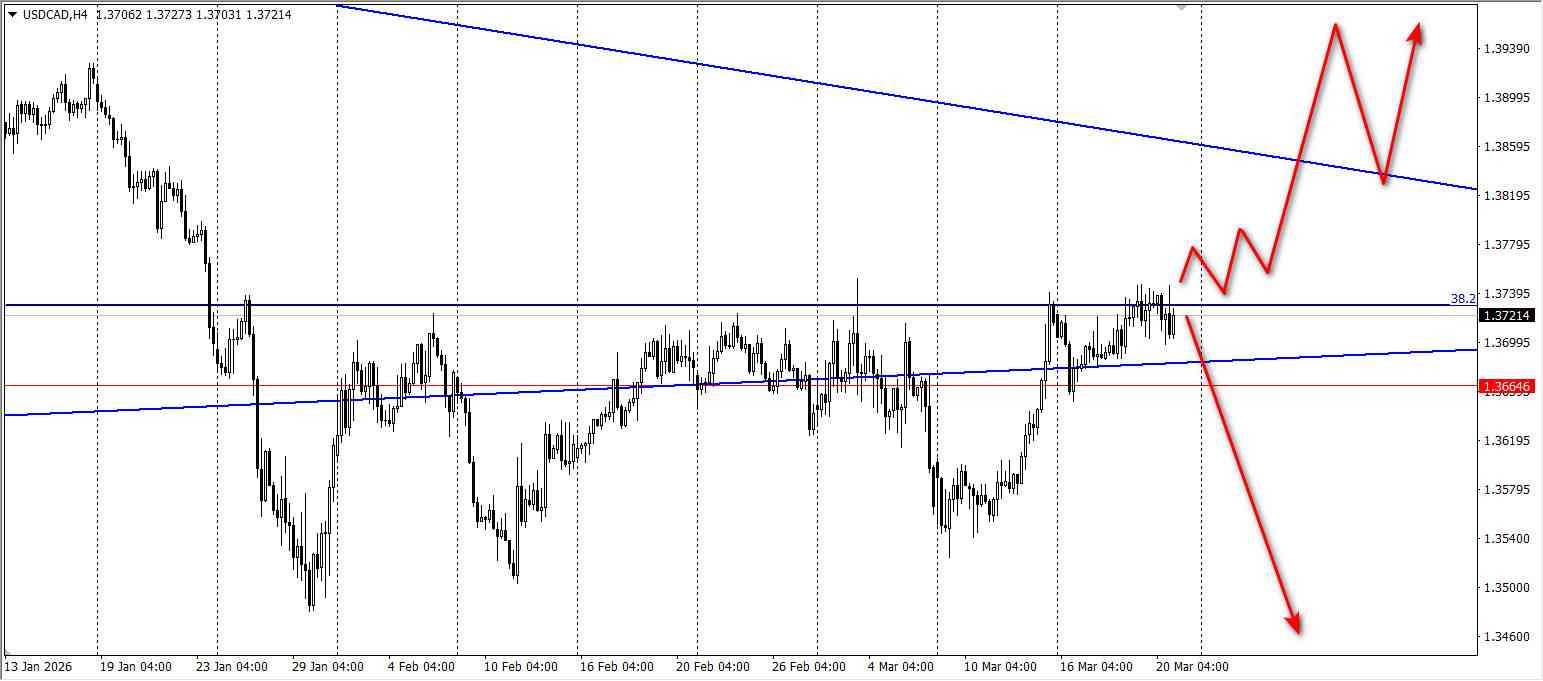
Task: Click the upward red arrowhead at top right
Action: pyautogui.click(x=1415, y=33)
